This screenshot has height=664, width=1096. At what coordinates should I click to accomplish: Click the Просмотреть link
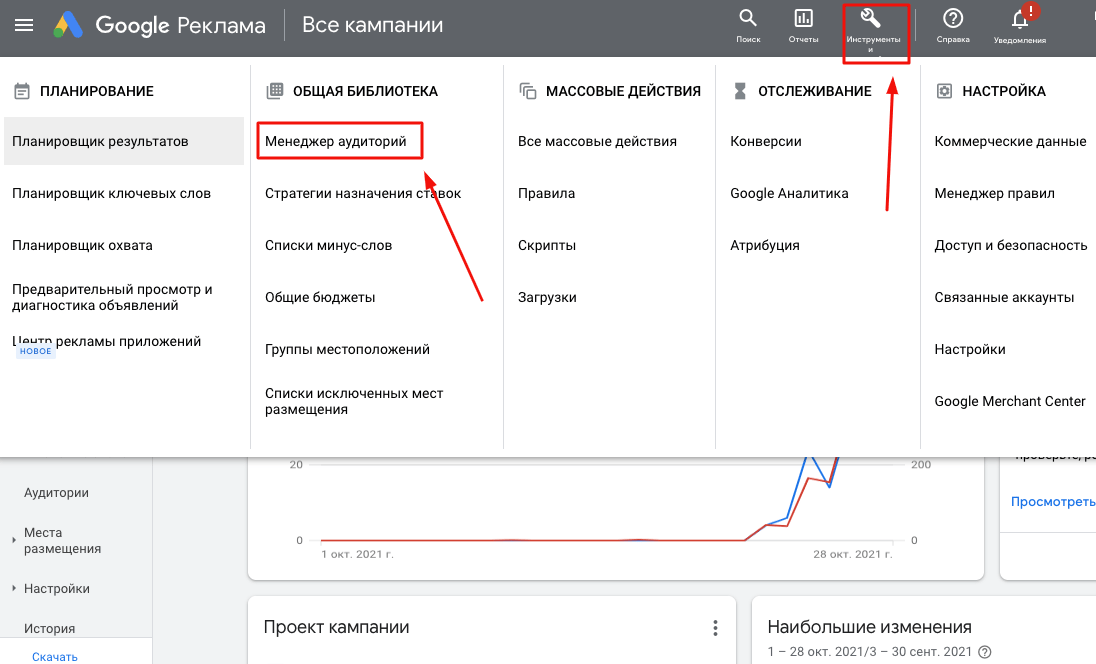1053,502
